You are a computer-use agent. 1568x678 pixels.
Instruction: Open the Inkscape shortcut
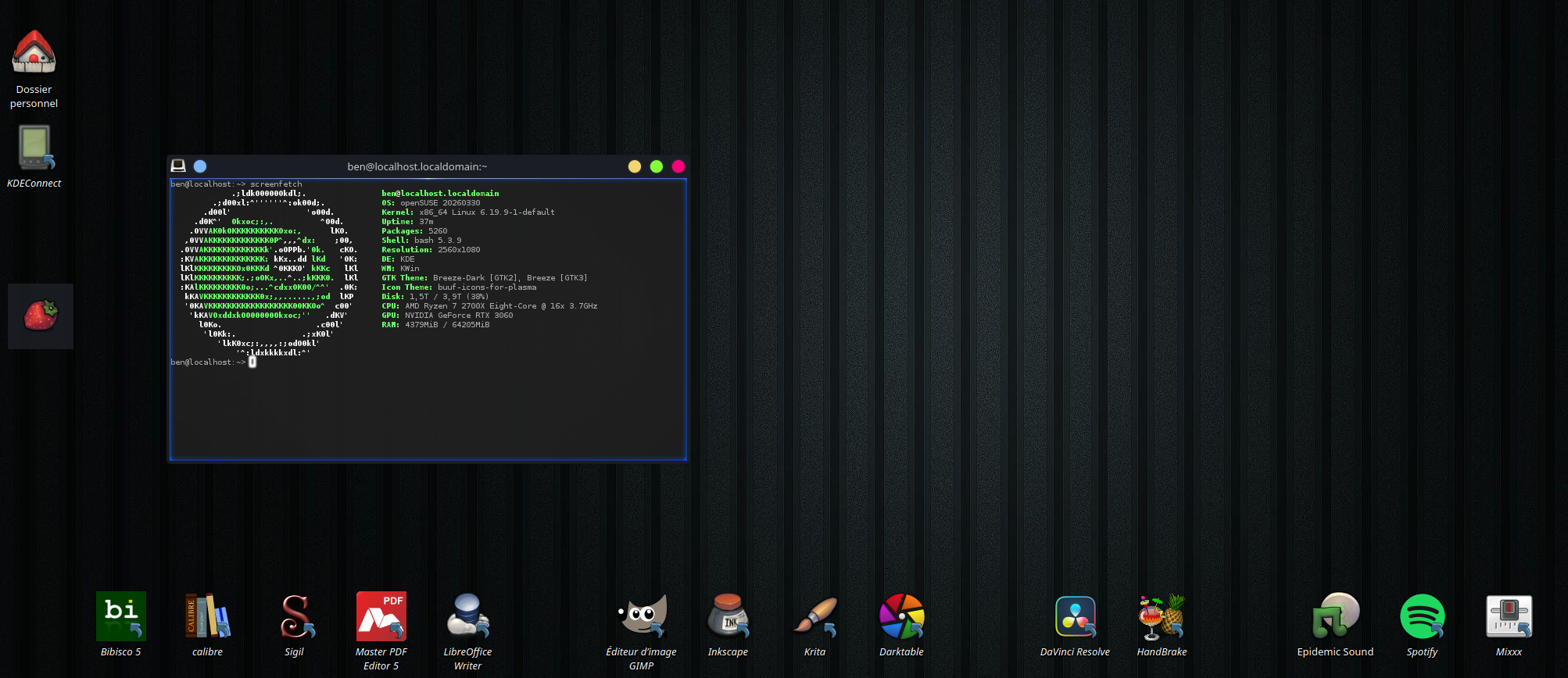[728, 616]
